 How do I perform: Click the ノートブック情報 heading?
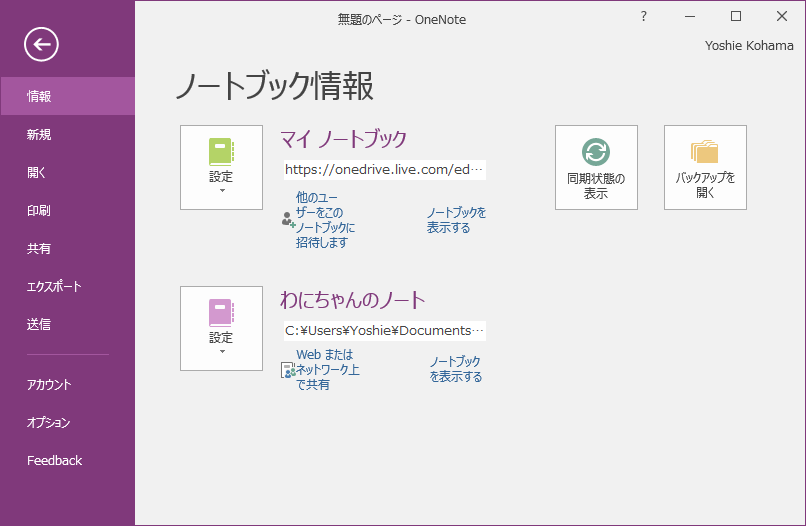[x=274, y=86]
